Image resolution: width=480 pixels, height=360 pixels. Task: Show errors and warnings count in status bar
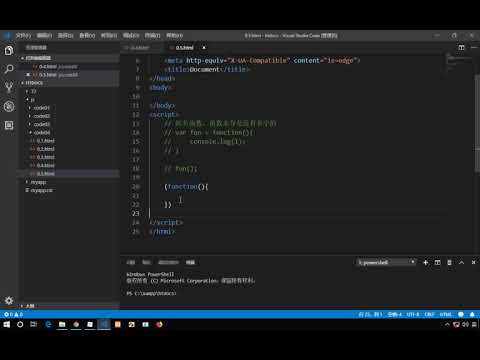click(x=13, y=314)
